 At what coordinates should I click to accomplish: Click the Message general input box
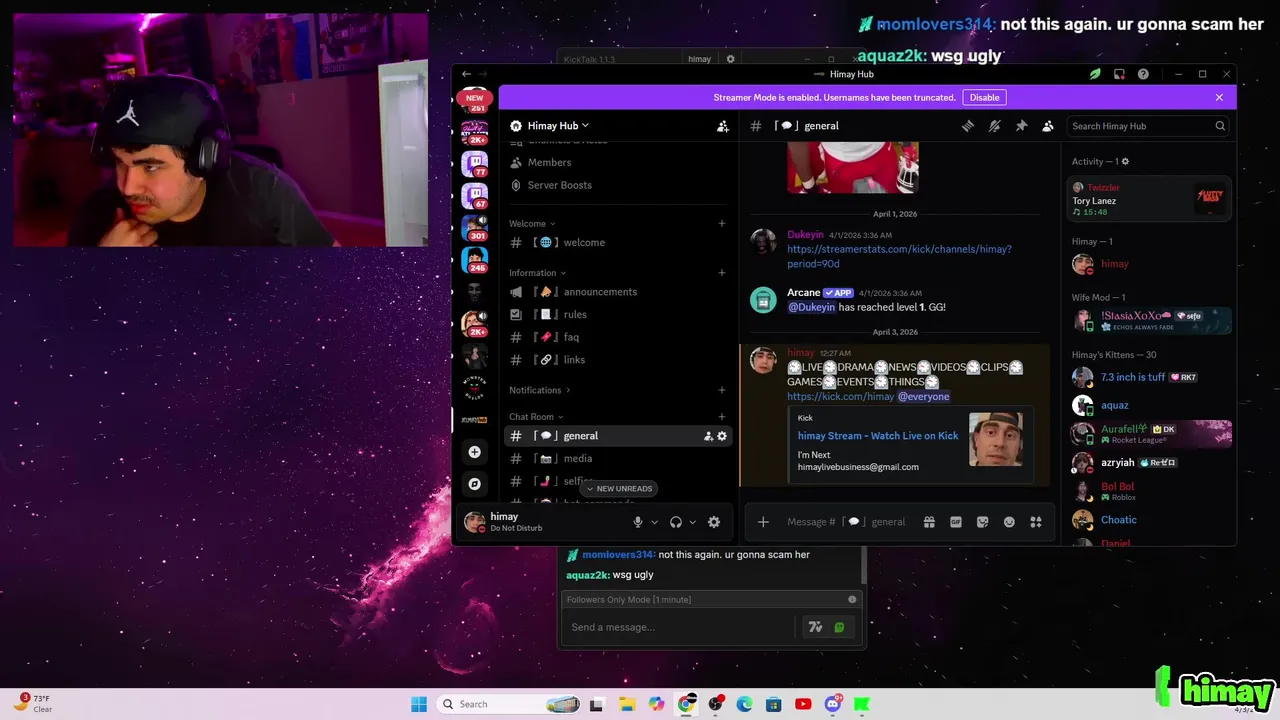pyautogui.click(x=845, y=522)
